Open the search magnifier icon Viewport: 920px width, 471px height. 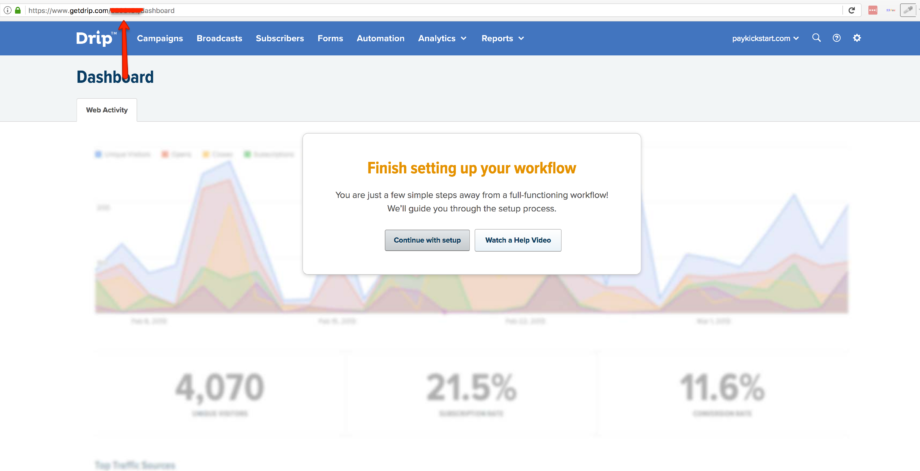pyautogui.click(x=816, y=38)
